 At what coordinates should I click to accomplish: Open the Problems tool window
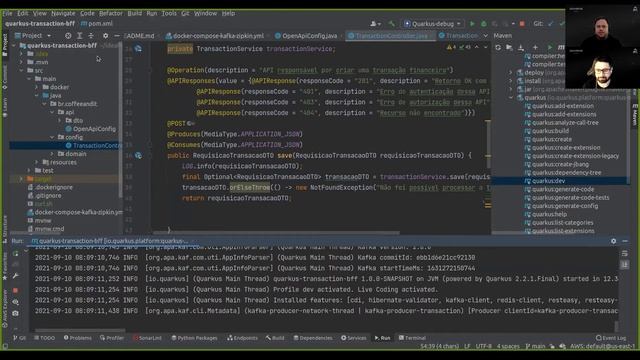click(78, 338)
